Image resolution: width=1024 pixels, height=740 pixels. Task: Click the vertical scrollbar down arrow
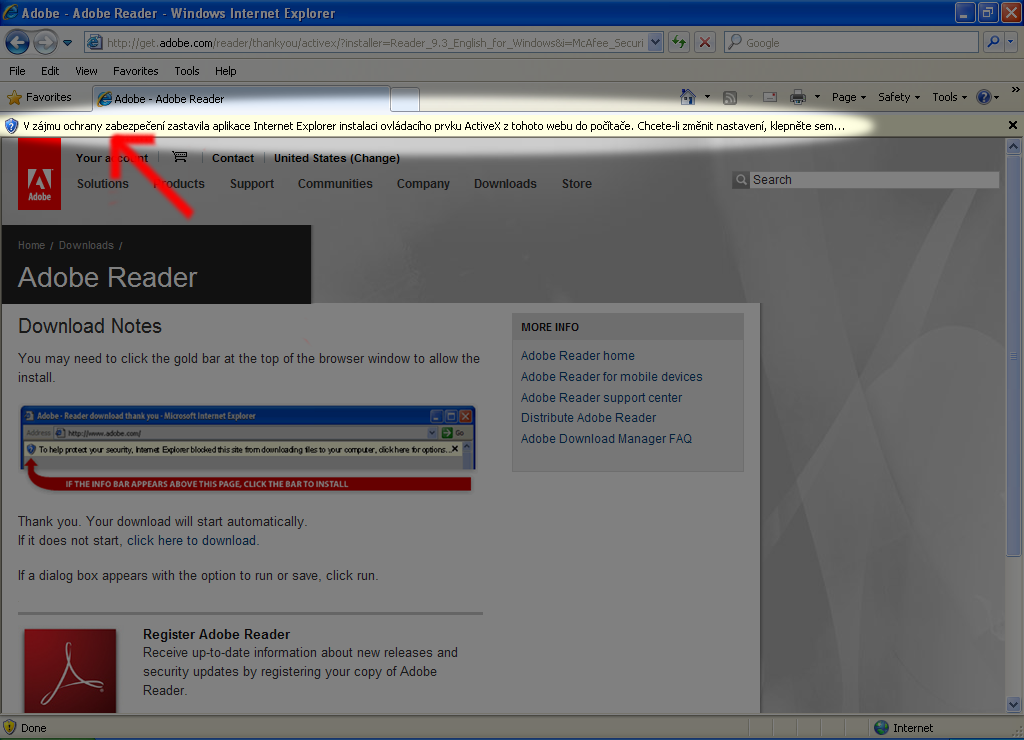[x=1013, y=705]
